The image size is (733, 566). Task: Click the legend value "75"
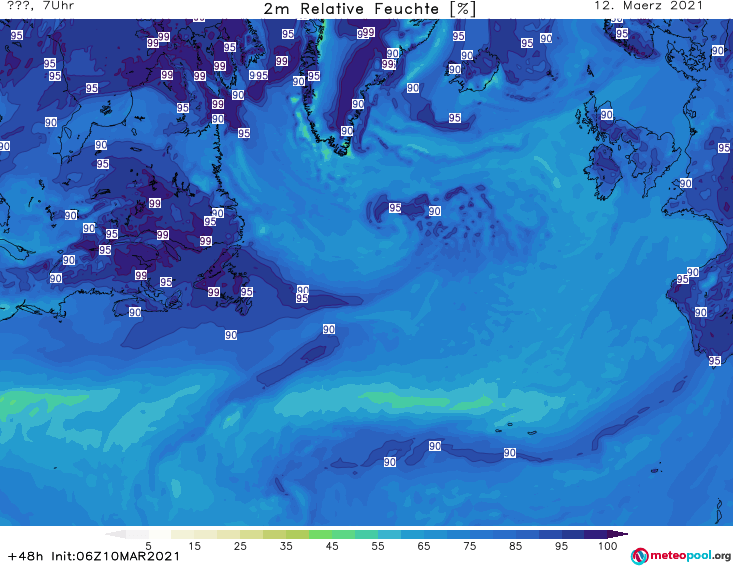coord(469,546)
